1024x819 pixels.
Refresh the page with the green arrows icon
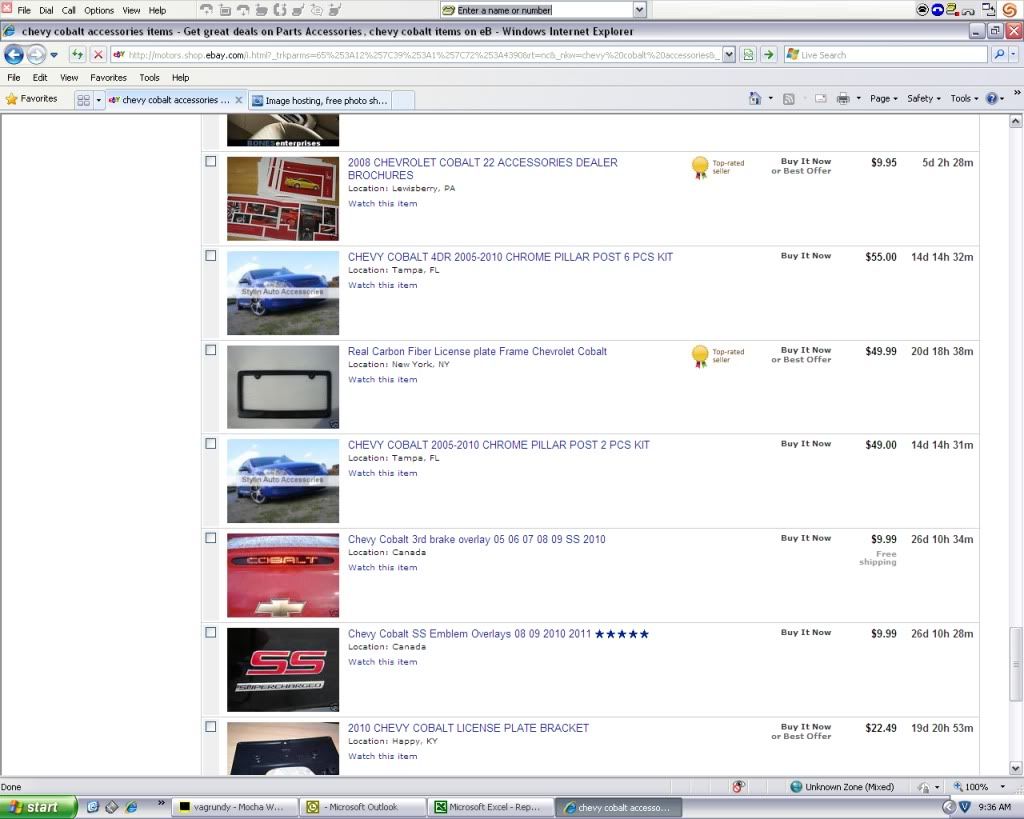click(x=78, y=55)
